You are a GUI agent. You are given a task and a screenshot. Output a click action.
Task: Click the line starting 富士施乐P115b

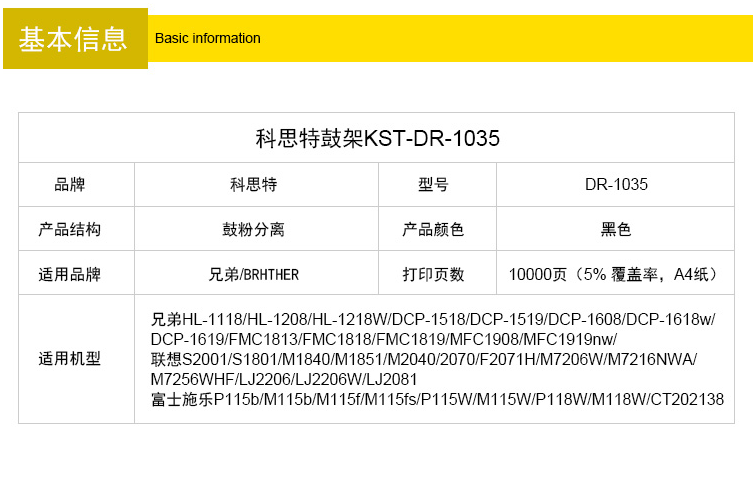(x=437, y=399)
